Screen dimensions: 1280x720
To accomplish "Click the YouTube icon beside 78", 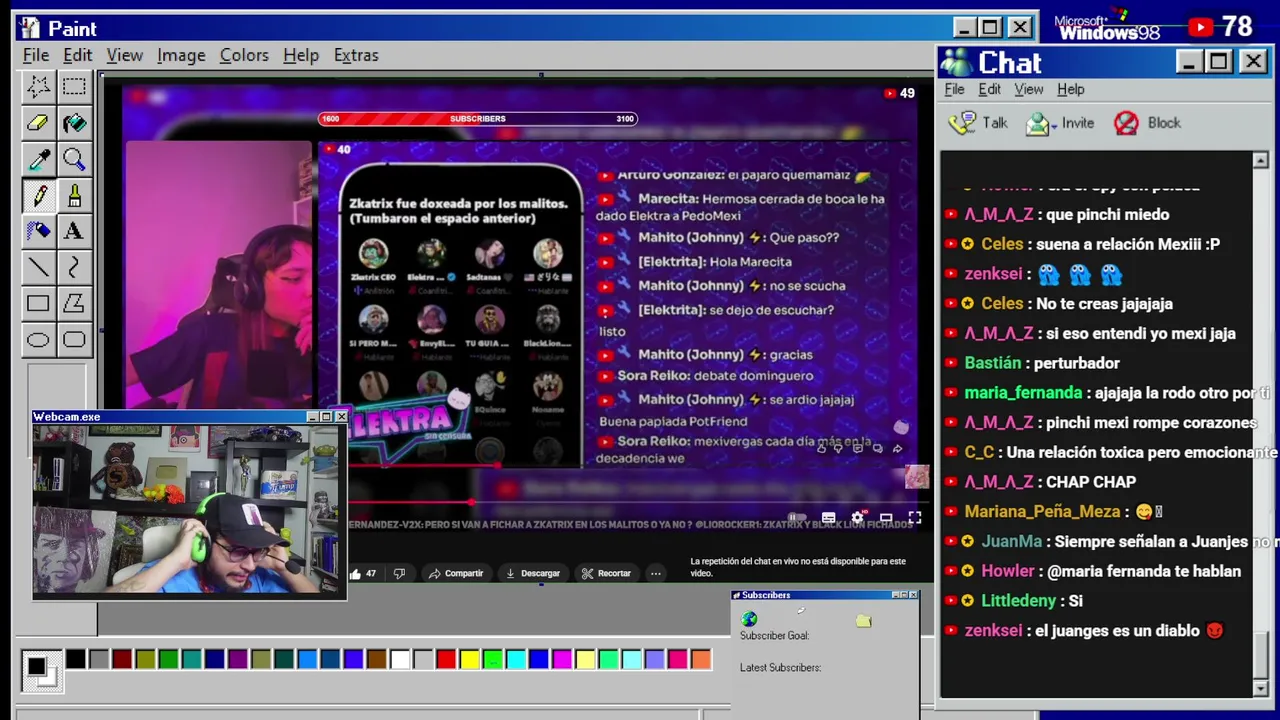I will [1200, 27].
